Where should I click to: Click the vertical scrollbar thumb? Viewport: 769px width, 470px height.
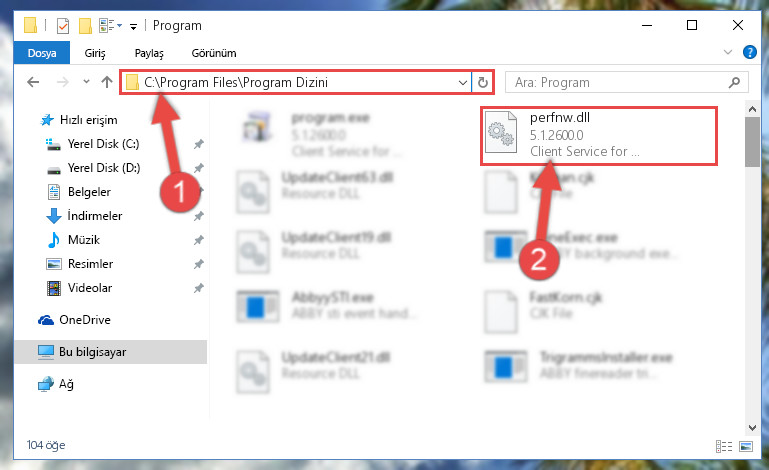[752, 142]
